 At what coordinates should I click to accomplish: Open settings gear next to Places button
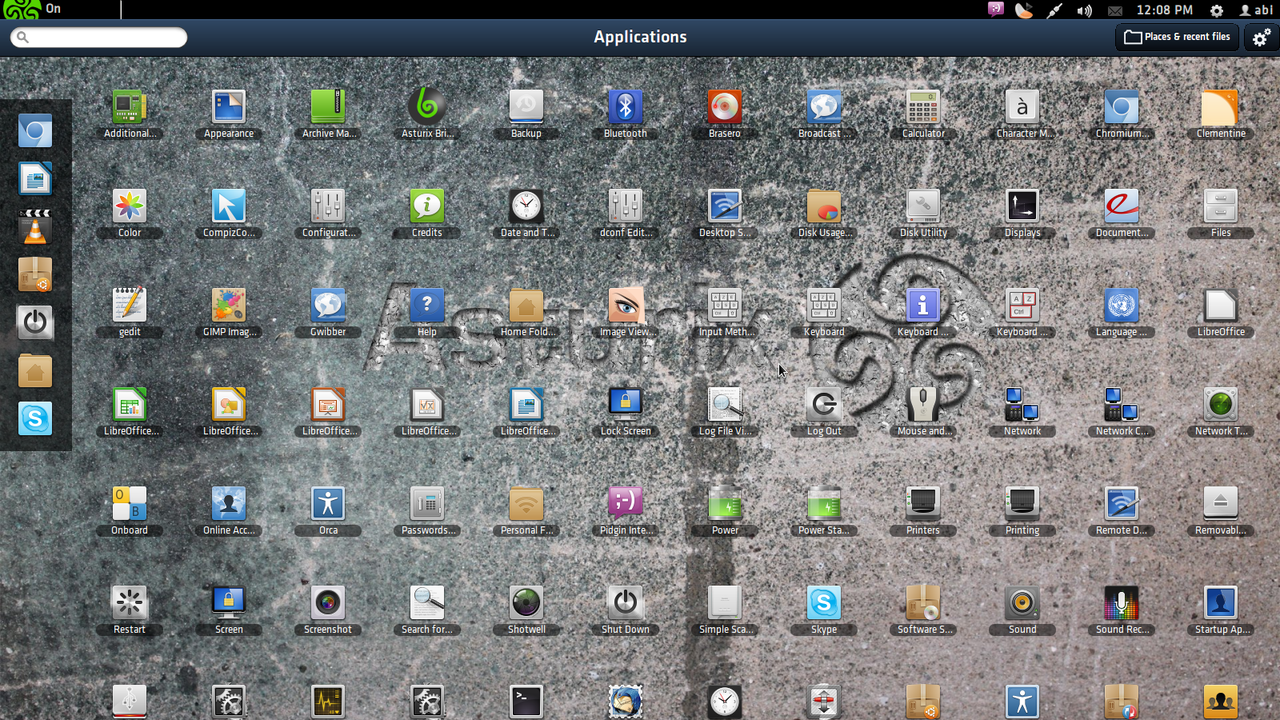1261,37
